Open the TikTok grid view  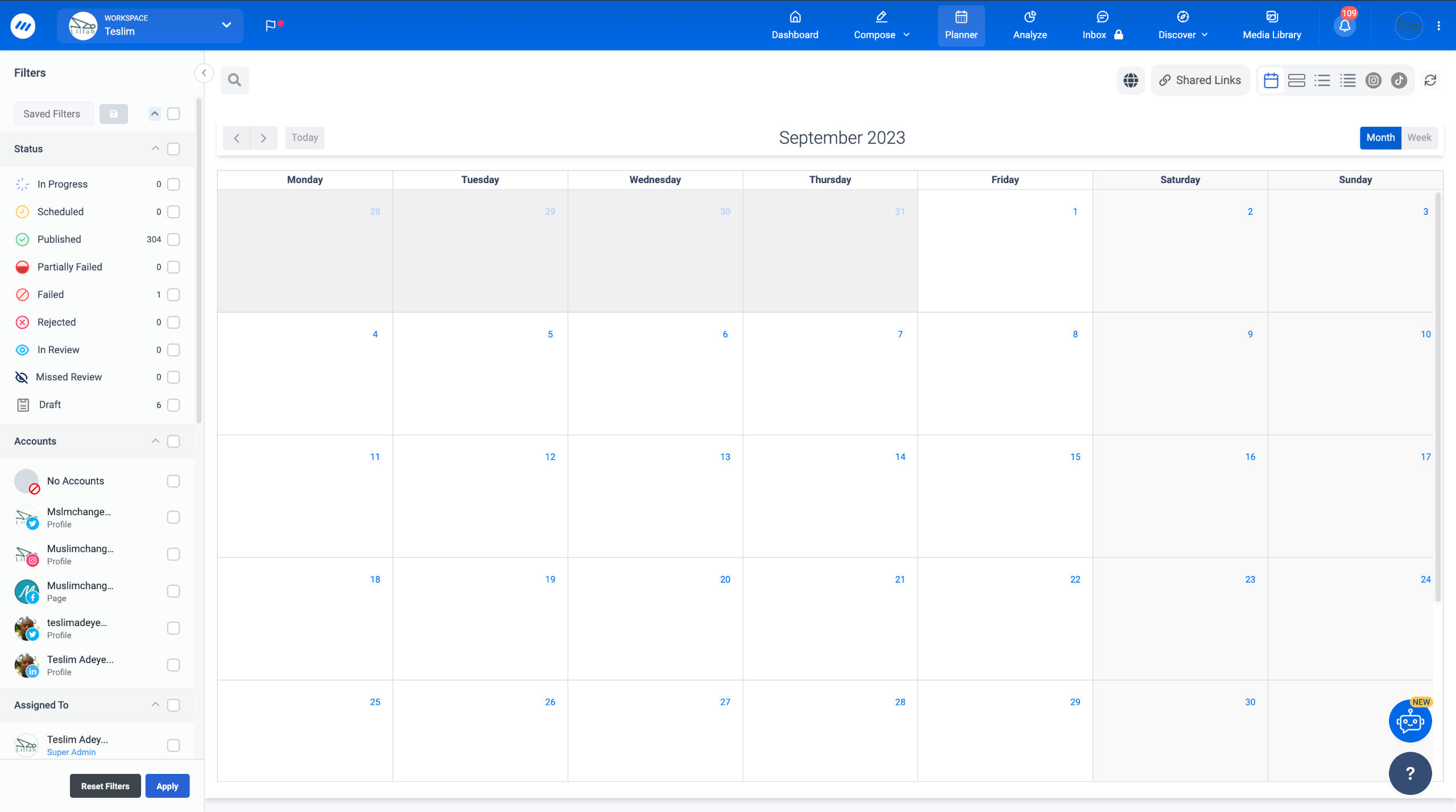(1399, 80)
